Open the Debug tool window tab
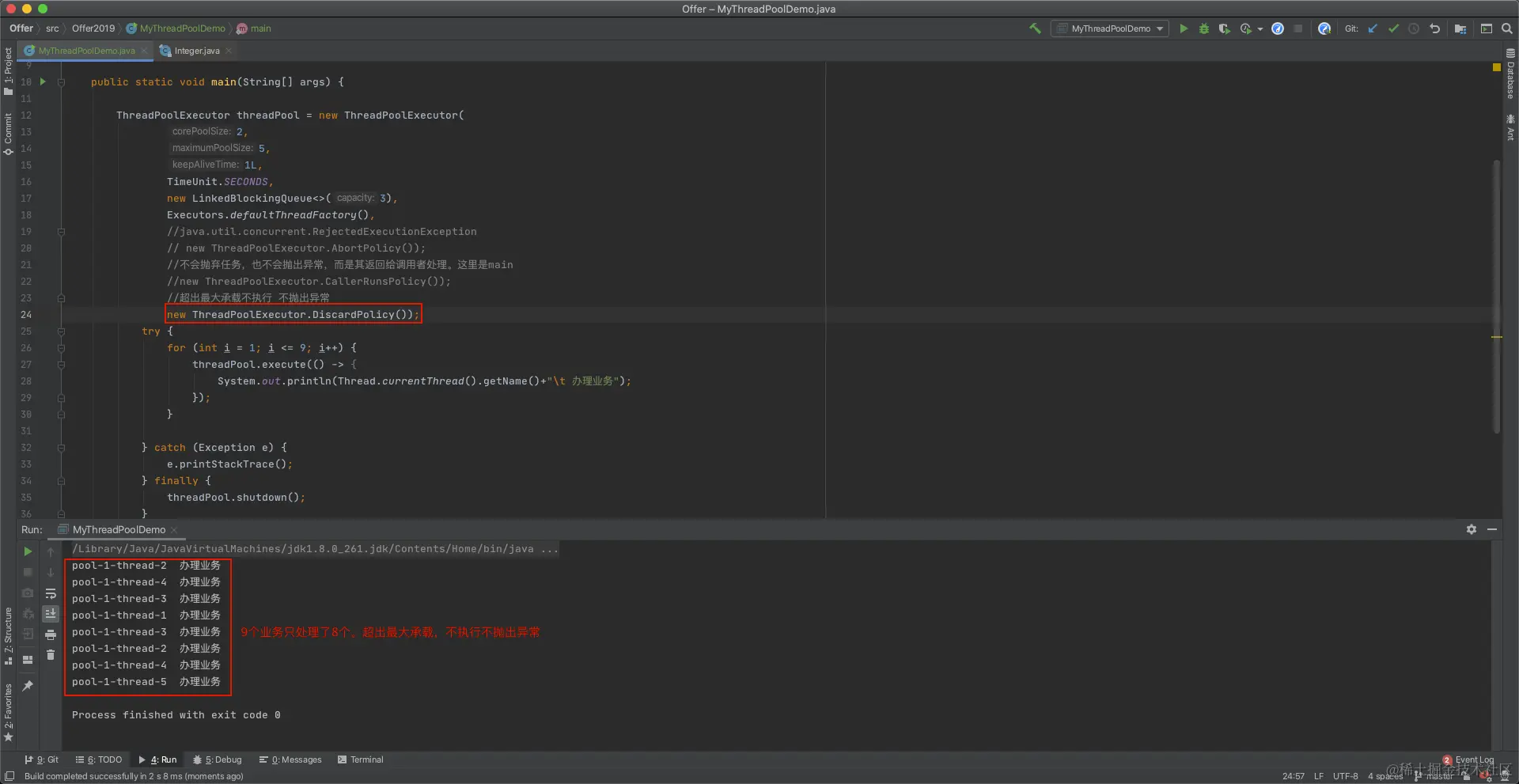The image size is (1519, 784). point(218,759)
